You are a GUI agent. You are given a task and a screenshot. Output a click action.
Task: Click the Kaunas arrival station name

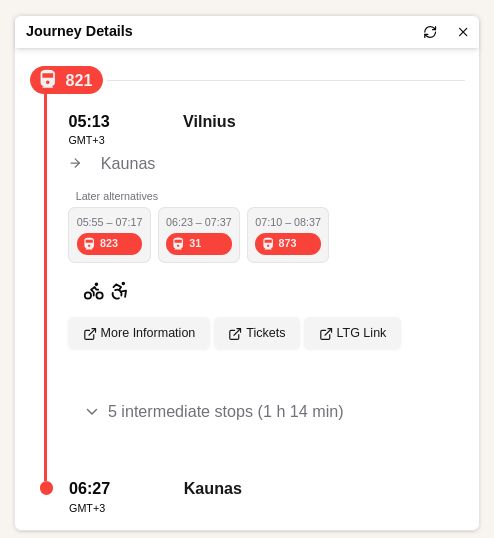pos(213,488)
